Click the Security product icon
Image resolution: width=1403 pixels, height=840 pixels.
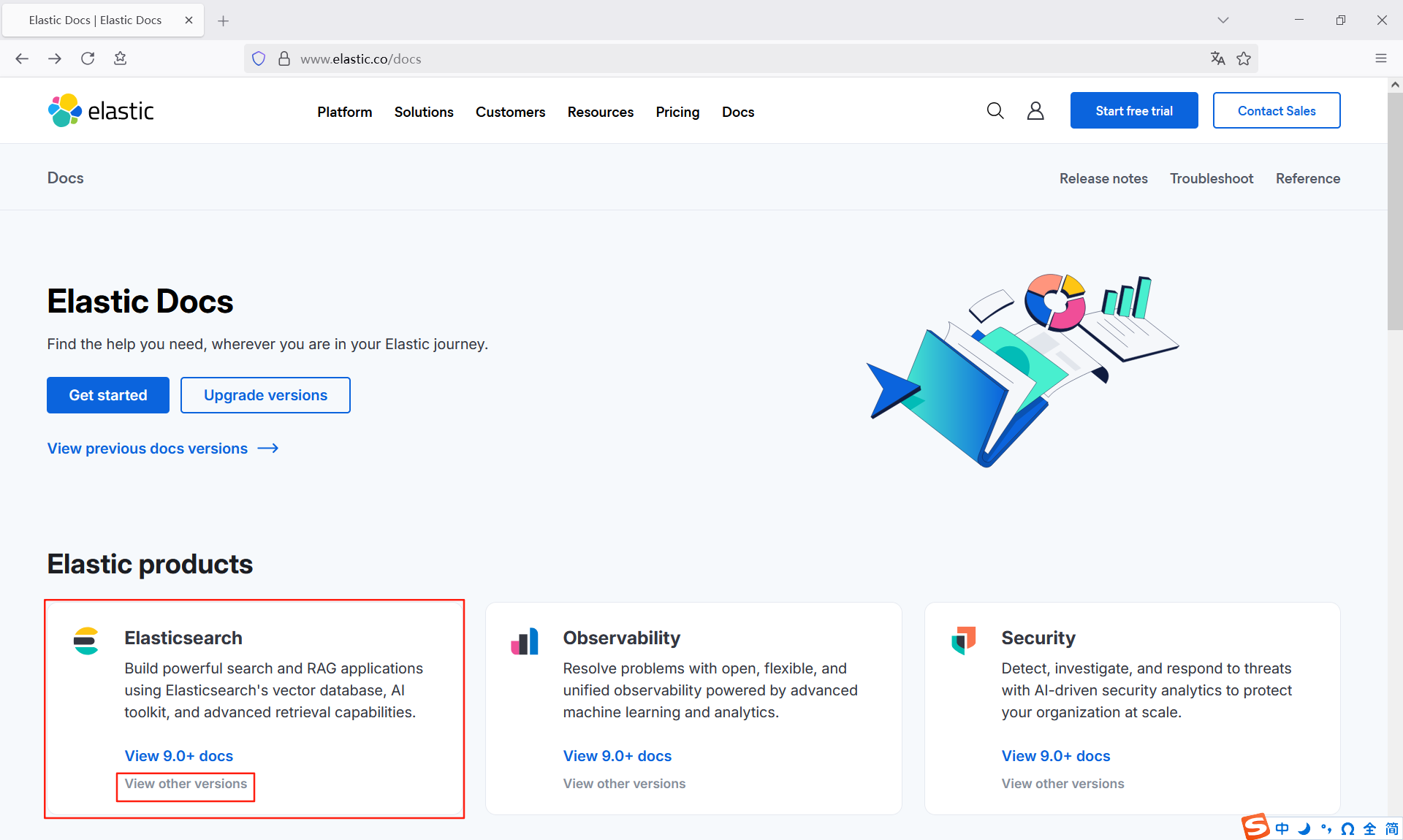point(963,641)
